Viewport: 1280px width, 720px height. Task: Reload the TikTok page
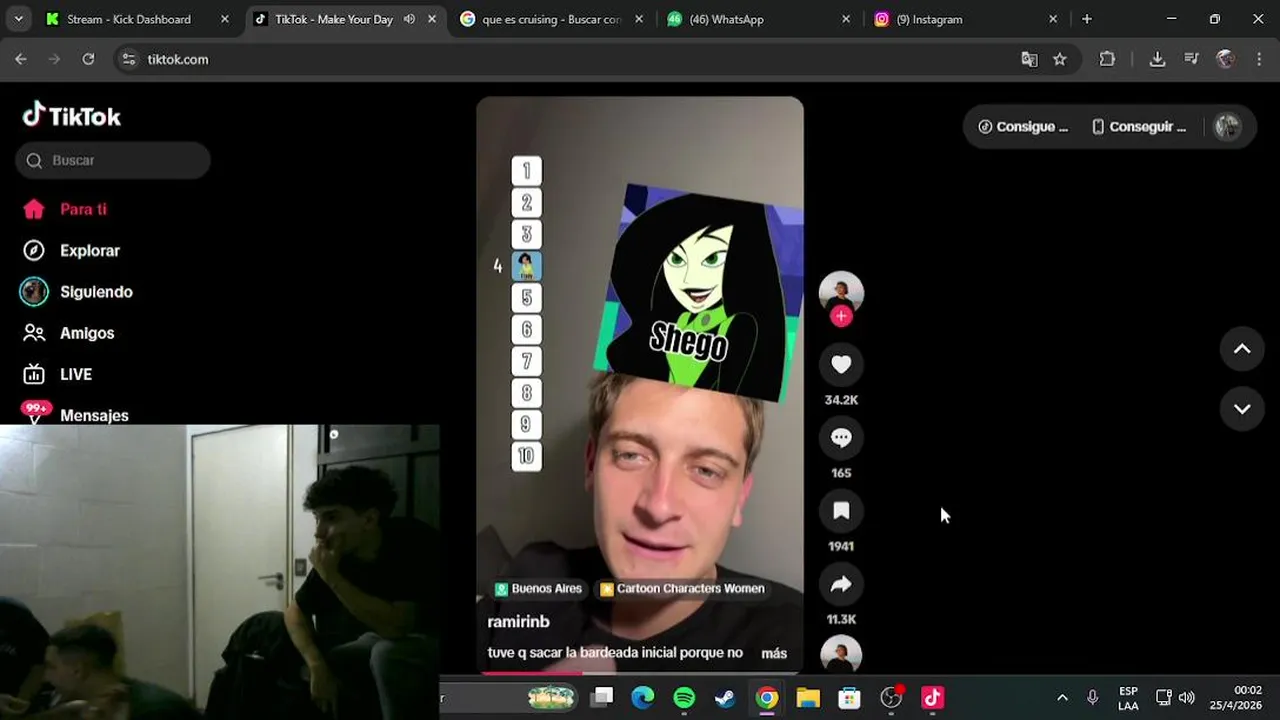[x=88, y=59]
